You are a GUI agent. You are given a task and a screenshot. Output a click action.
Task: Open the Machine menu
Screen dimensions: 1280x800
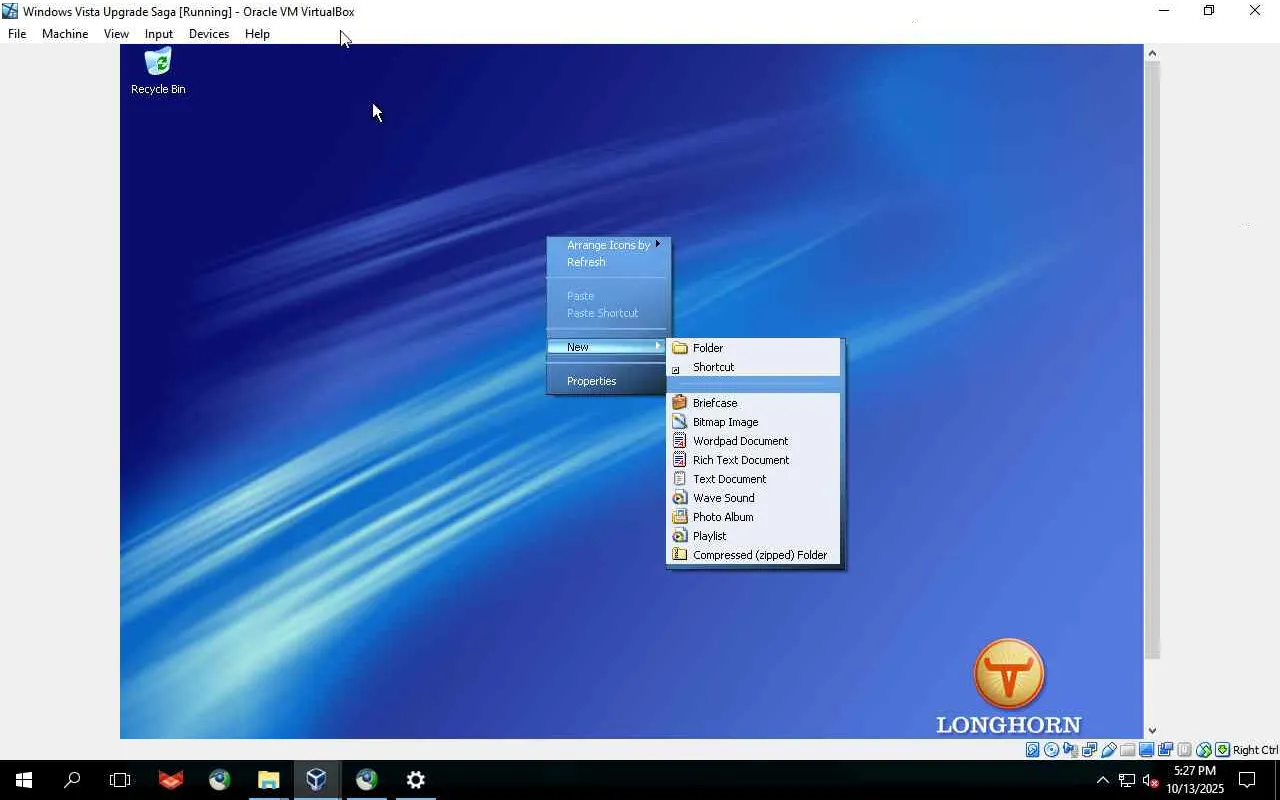tap(65, 34)
